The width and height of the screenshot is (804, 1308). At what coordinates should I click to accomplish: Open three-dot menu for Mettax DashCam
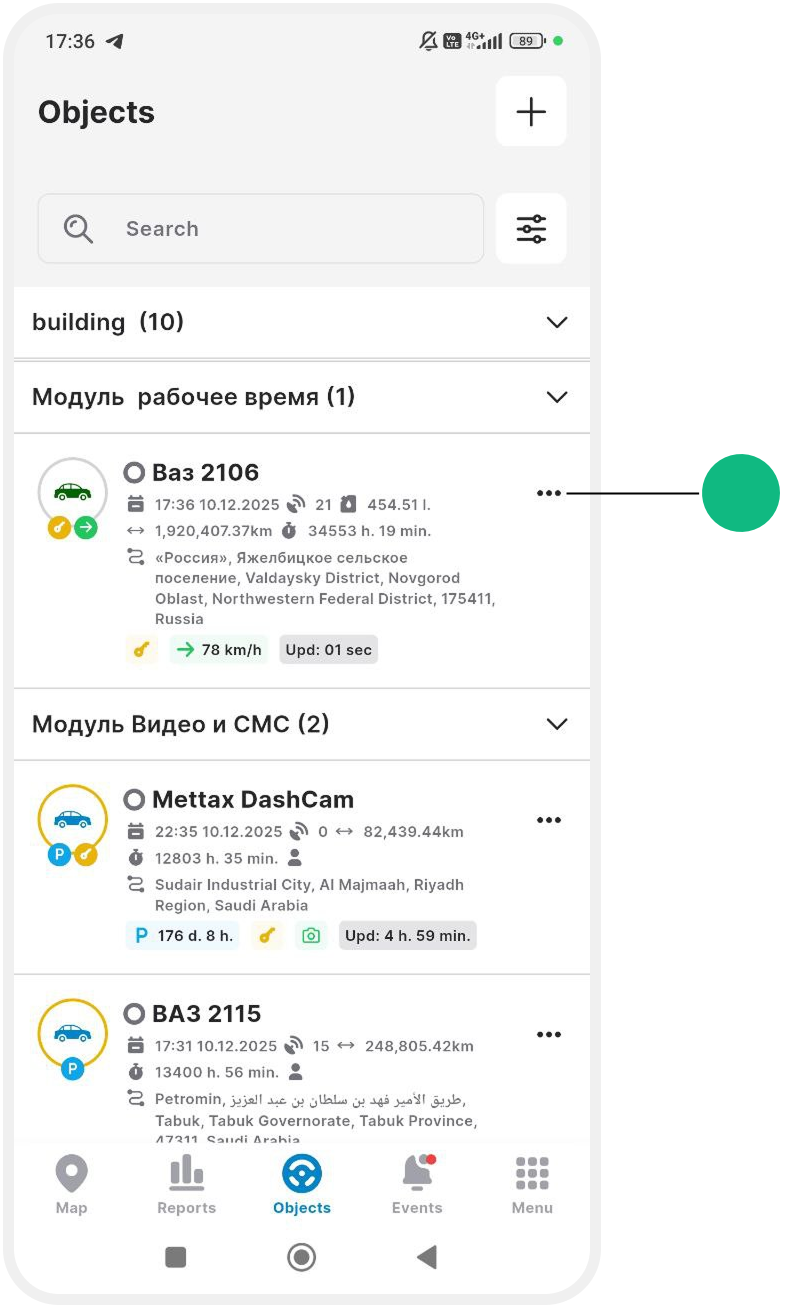click(x=549, y=820)
